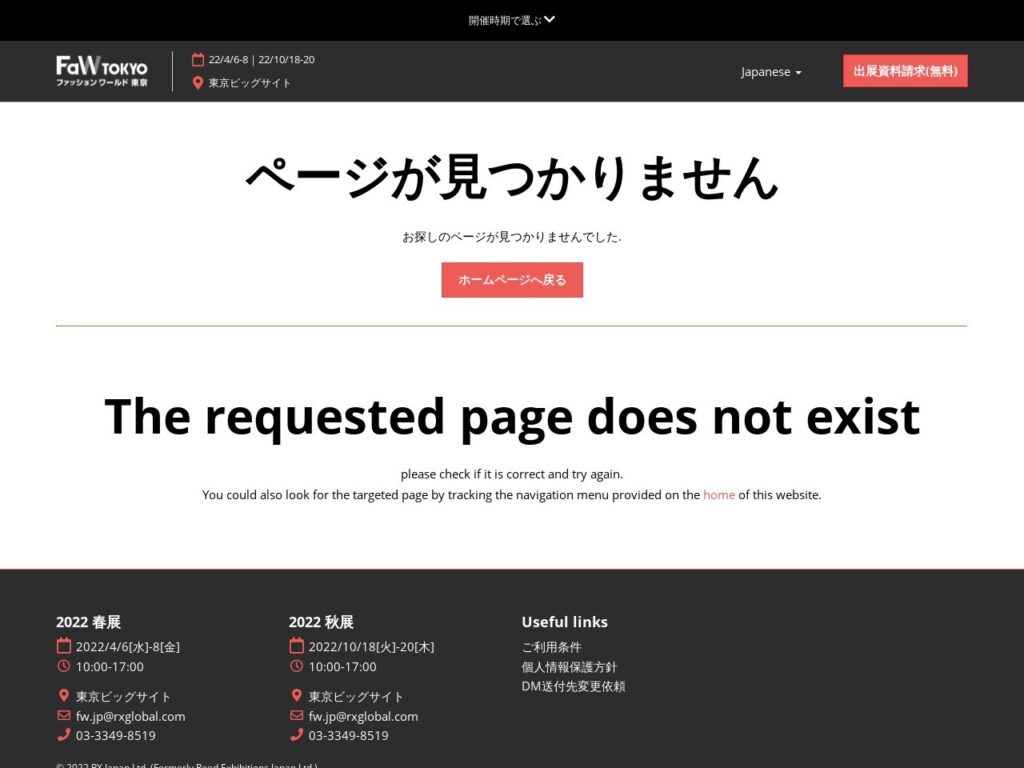Screen dimensions: 1024x768
Task: Click the autumn show phone number 03-3349-8519
Action: (348, 735)
